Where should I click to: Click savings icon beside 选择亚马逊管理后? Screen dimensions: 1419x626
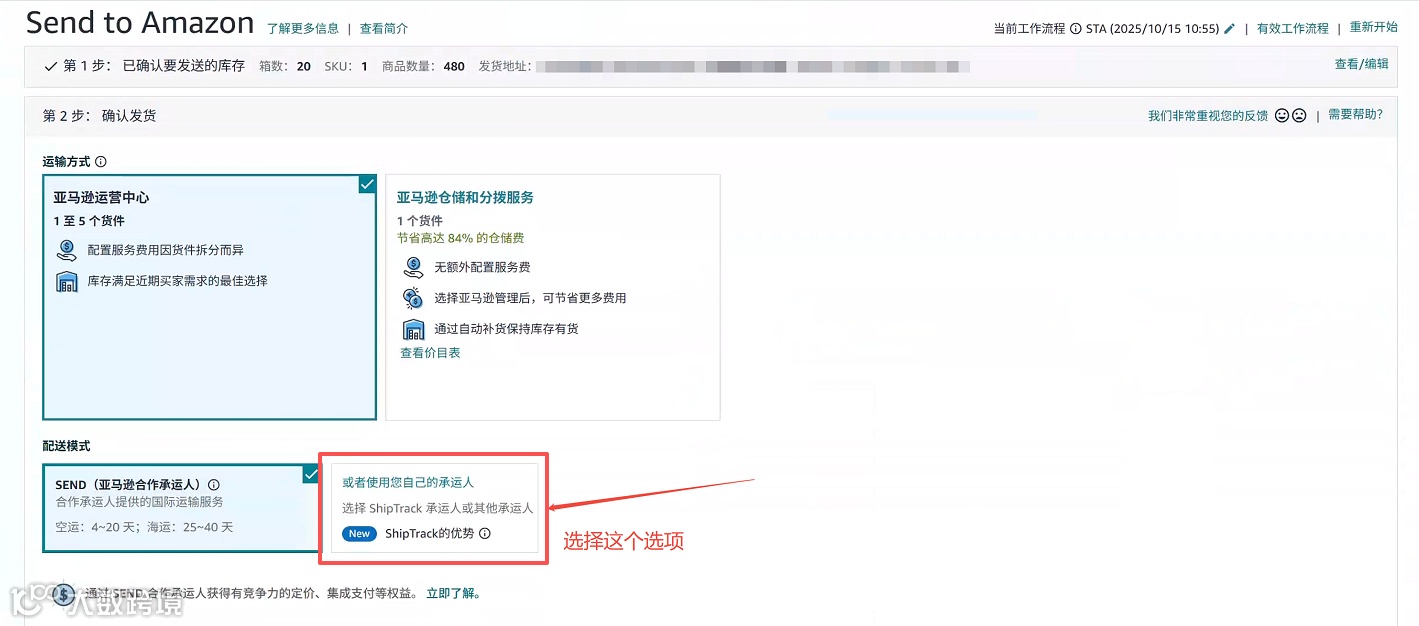[413, 298]
